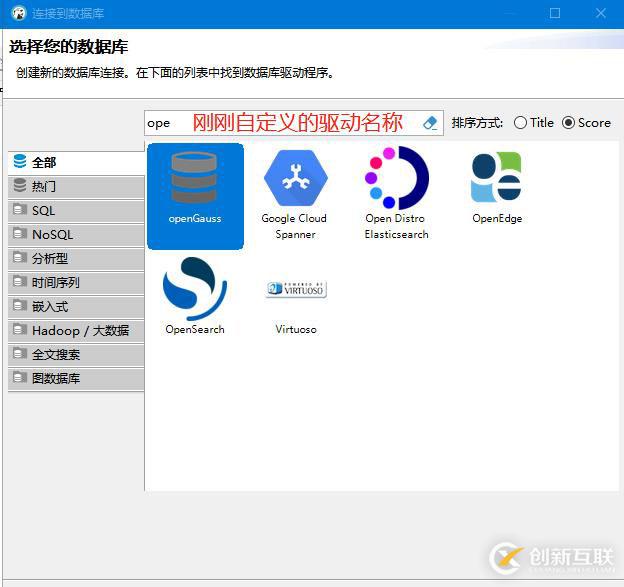Image resolution: width=624 pixels, height=587 pixels.
Task: Open the 全文搜索 category
Action: [76, 354]
